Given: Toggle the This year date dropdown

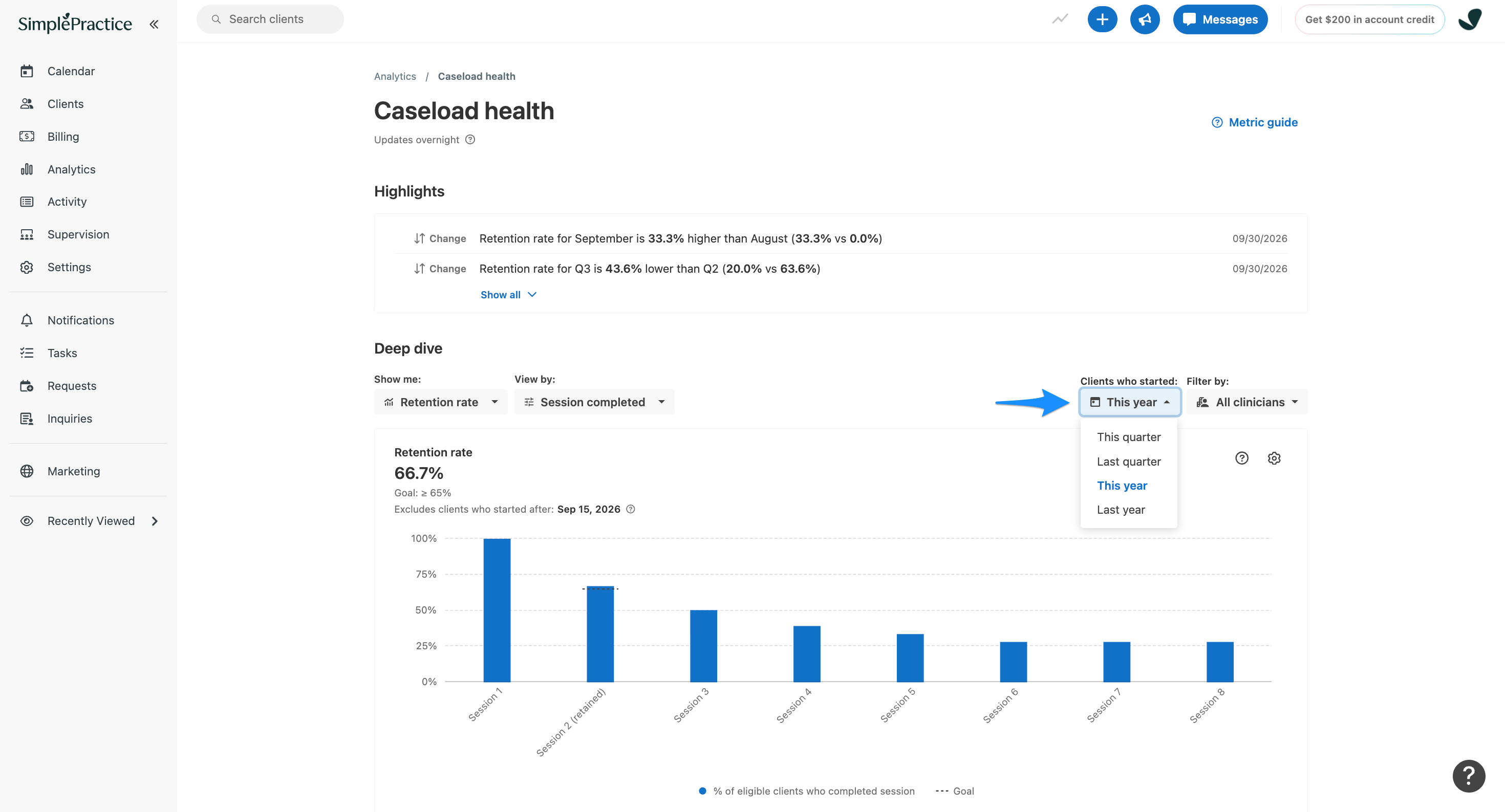Looking at the screenshot, I should [x=1129, y=402].
